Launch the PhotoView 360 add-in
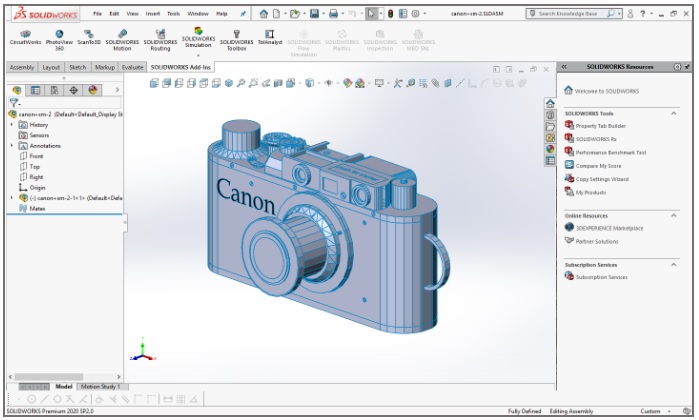This screenshot has height=420, width=699. point(59,40)
